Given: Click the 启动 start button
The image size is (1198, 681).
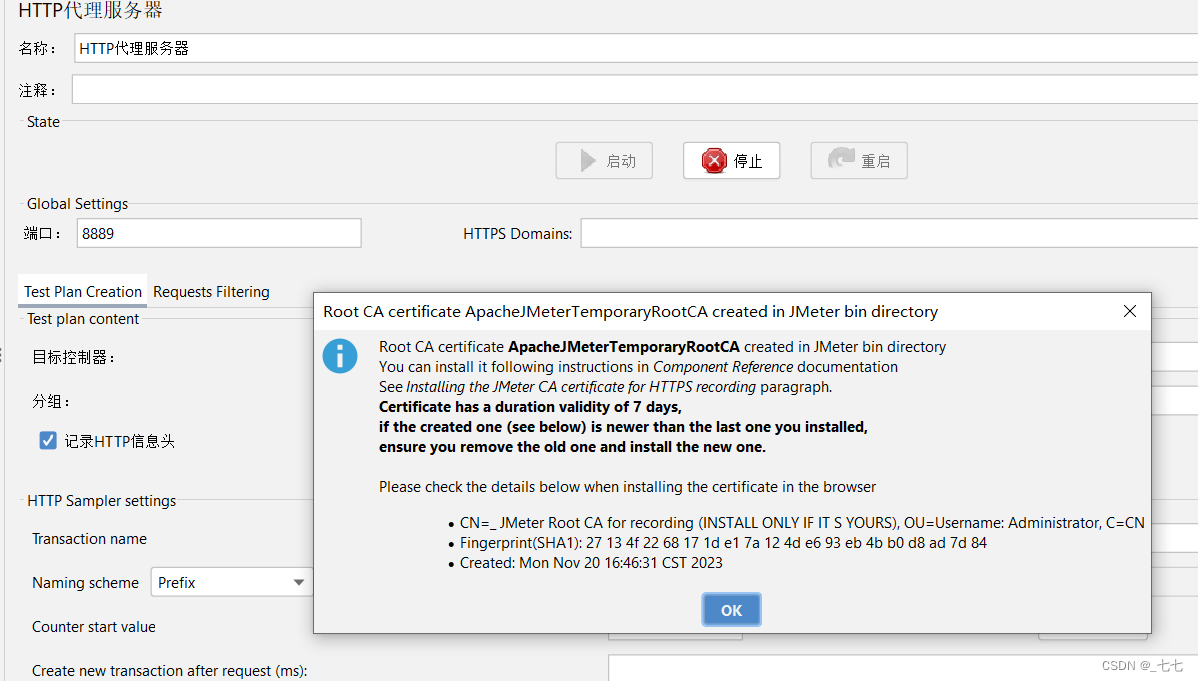Looking at the screenshot, I should coord(604,161).
